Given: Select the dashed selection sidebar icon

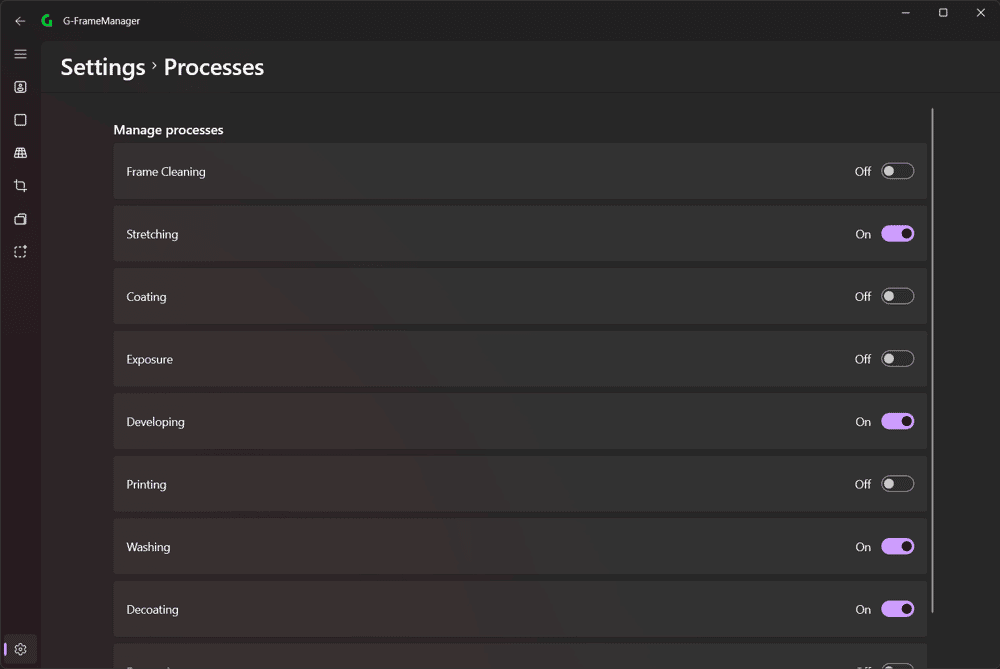Looking at the screenshot, I should pos(20,252).
